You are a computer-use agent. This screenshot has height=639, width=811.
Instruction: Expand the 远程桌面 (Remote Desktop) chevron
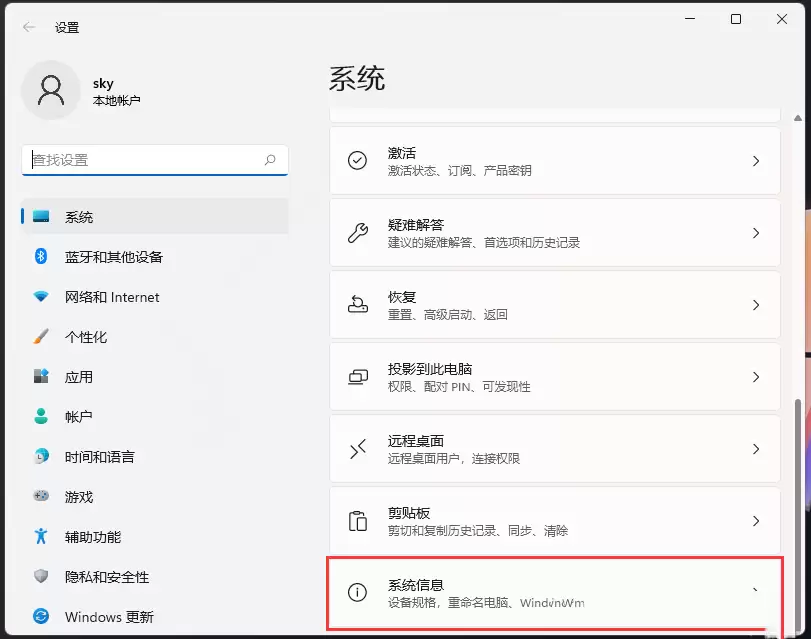coord(756,449)
